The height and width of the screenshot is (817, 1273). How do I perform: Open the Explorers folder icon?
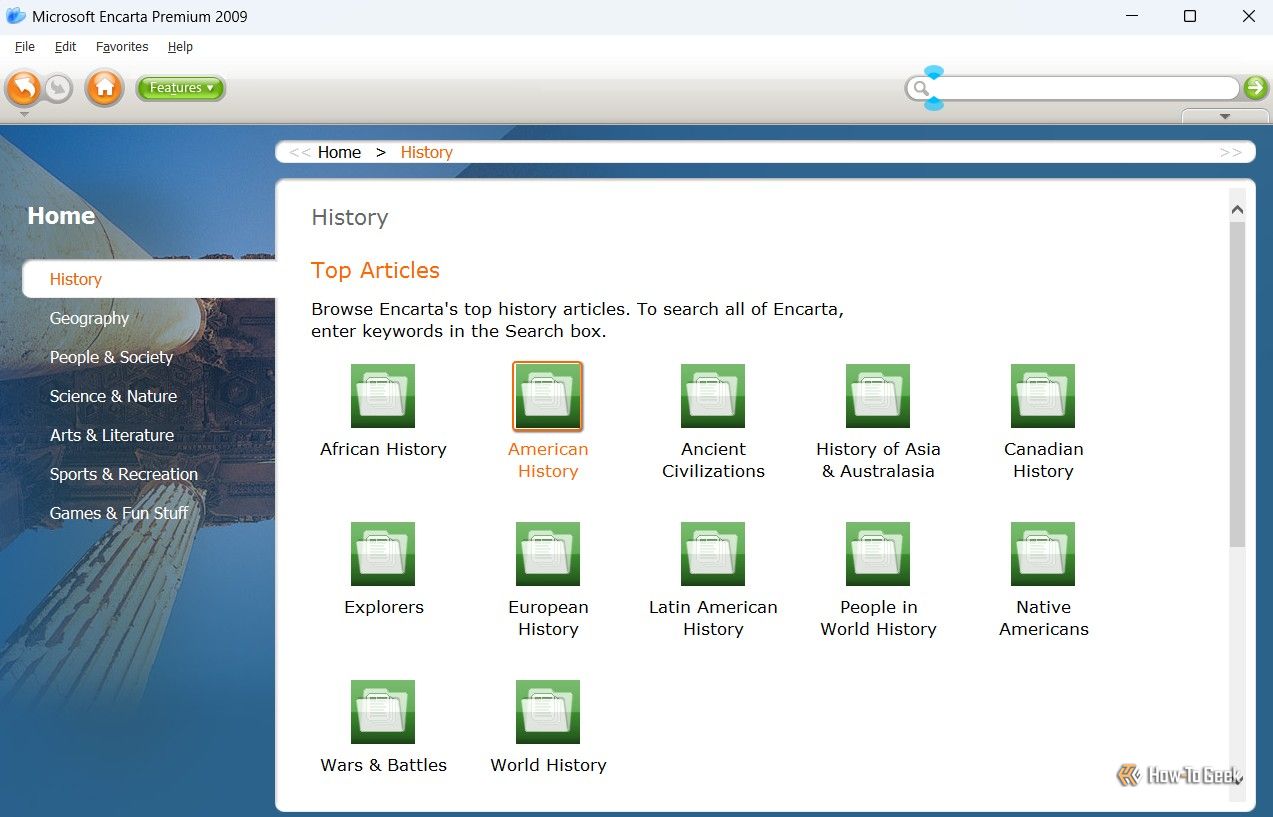click(x=383, y=553)
